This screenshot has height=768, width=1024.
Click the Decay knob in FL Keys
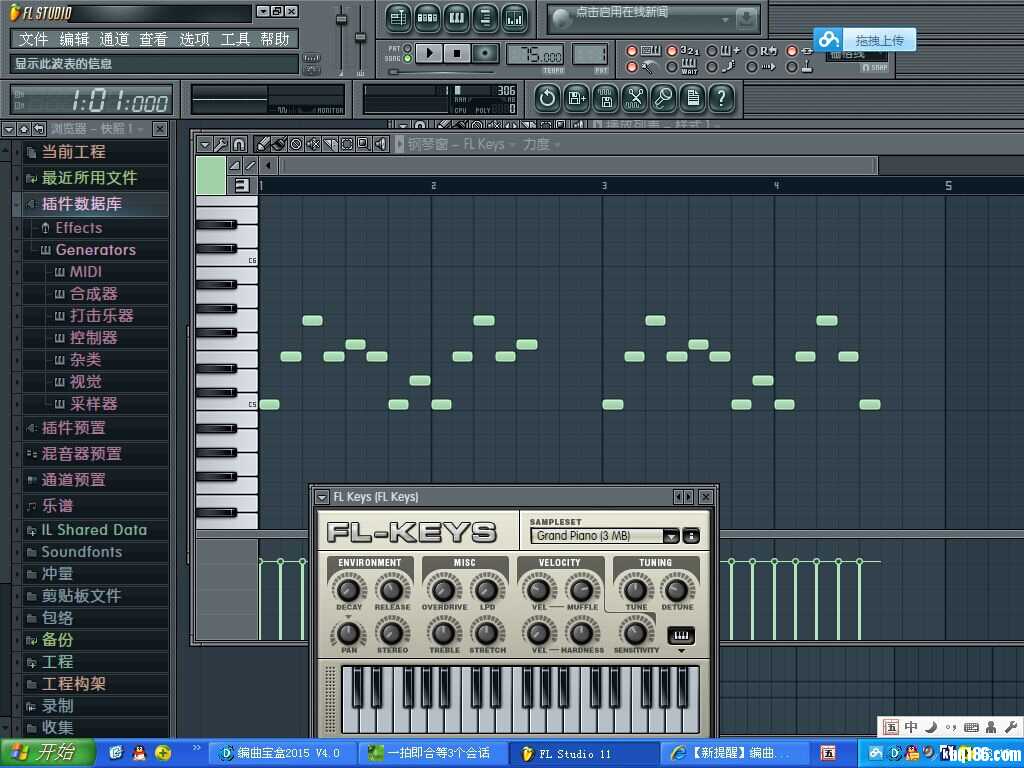click(349, 589)
